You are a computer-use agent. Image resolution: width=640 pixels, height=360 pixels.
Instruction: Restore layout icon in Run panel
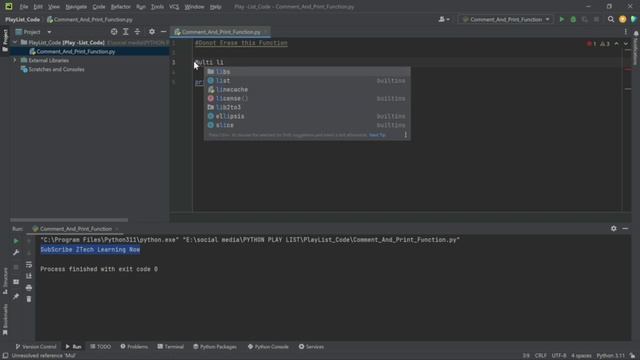16,282
